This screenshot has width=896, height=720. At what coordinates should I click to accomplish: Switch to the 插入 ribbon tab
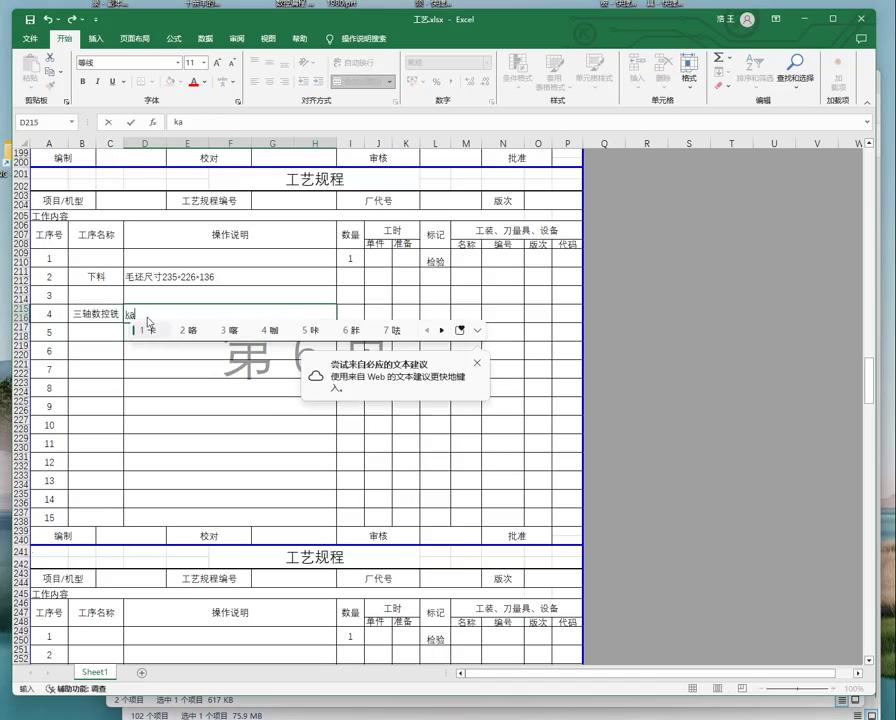coord(96,39)
